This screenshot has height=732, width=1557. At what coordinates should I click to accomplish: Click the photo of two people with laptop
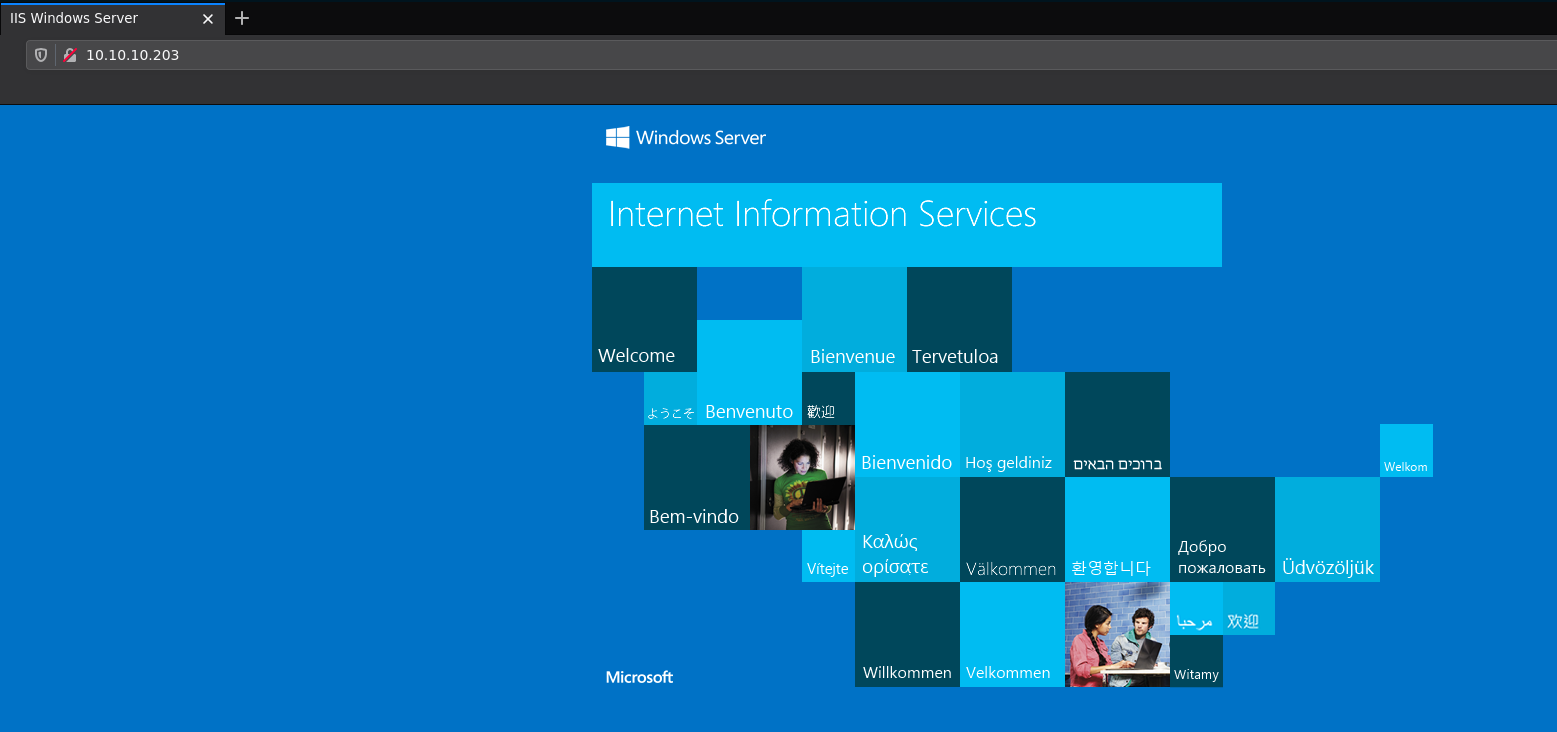coord(1117,634)
